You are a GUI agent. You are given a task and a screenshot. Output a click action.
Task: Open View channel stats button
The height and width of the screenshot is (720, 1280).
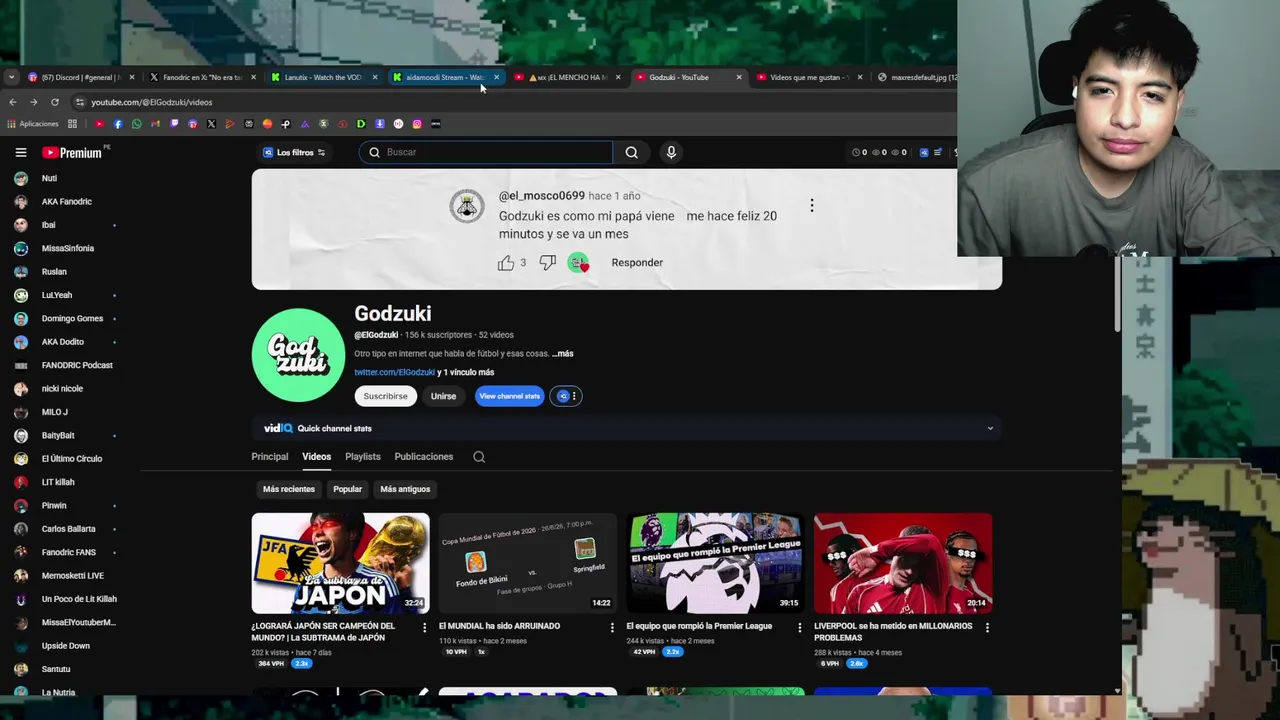(509, 396)
